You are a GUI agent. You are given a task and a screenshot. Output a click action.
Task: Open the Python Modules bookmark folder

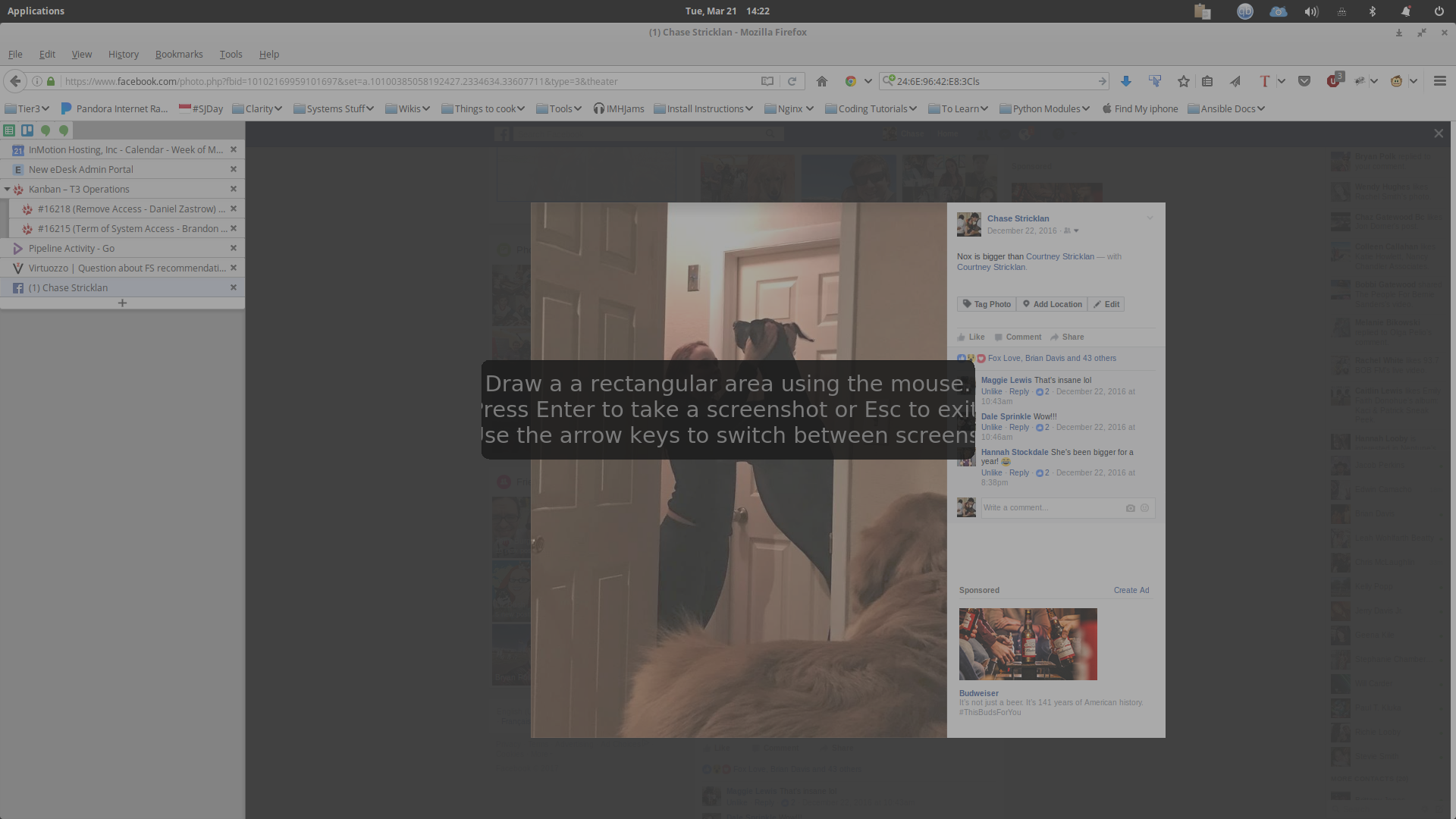click(1045, 108)
